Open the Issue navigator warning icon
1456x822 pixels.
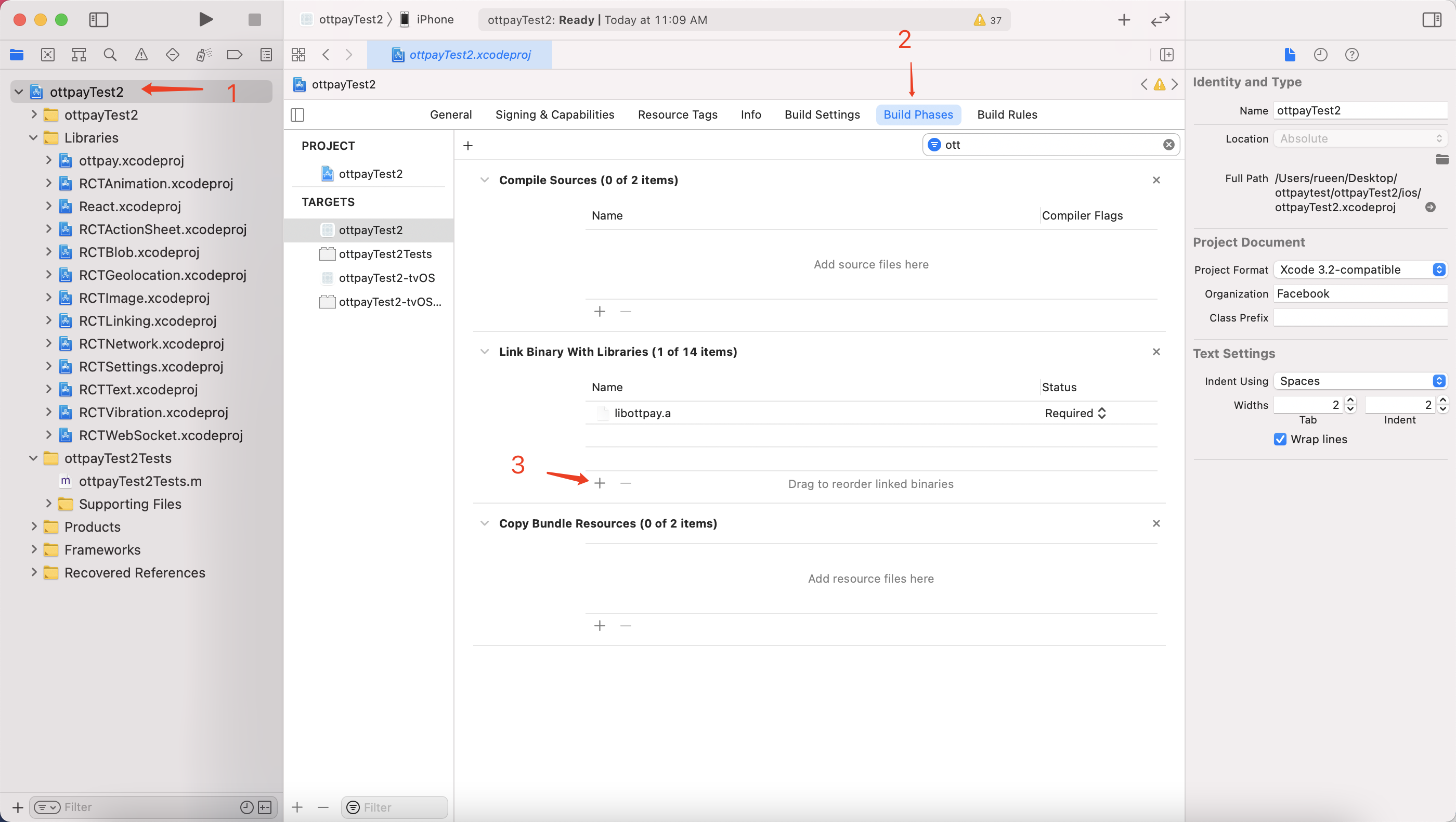141,55
